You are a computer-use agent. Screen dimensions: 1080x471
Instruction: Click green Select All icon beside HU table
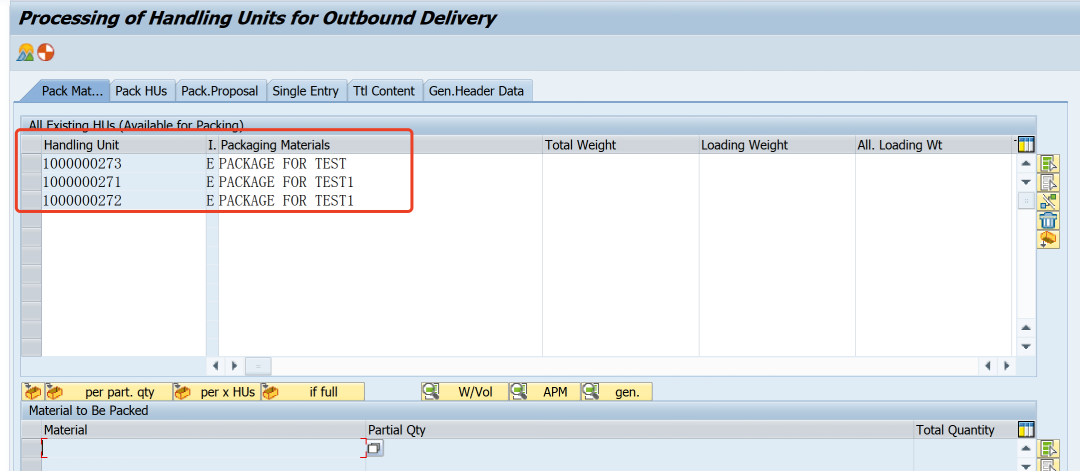(x=1048, y=165)
